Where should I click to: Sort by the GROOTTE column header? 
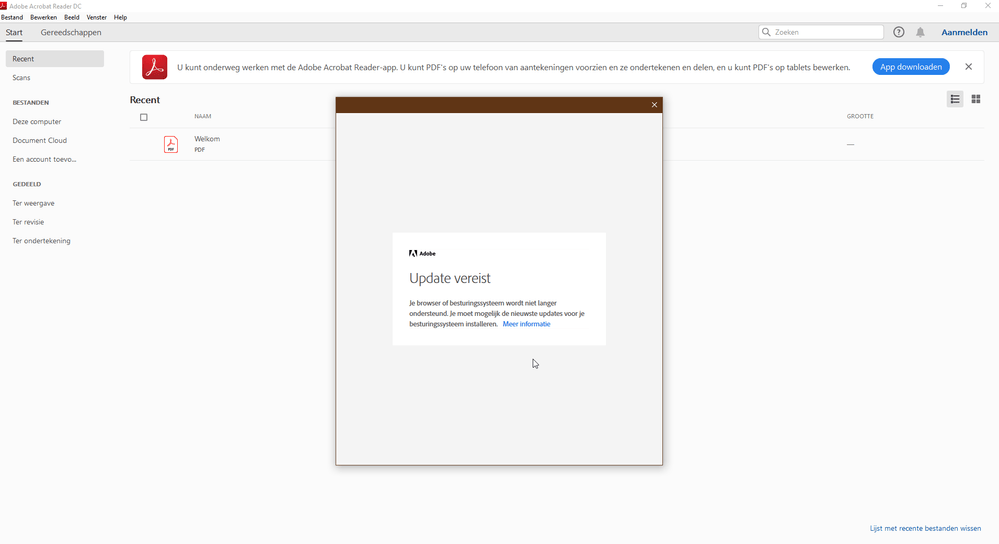tap(859, 117)
